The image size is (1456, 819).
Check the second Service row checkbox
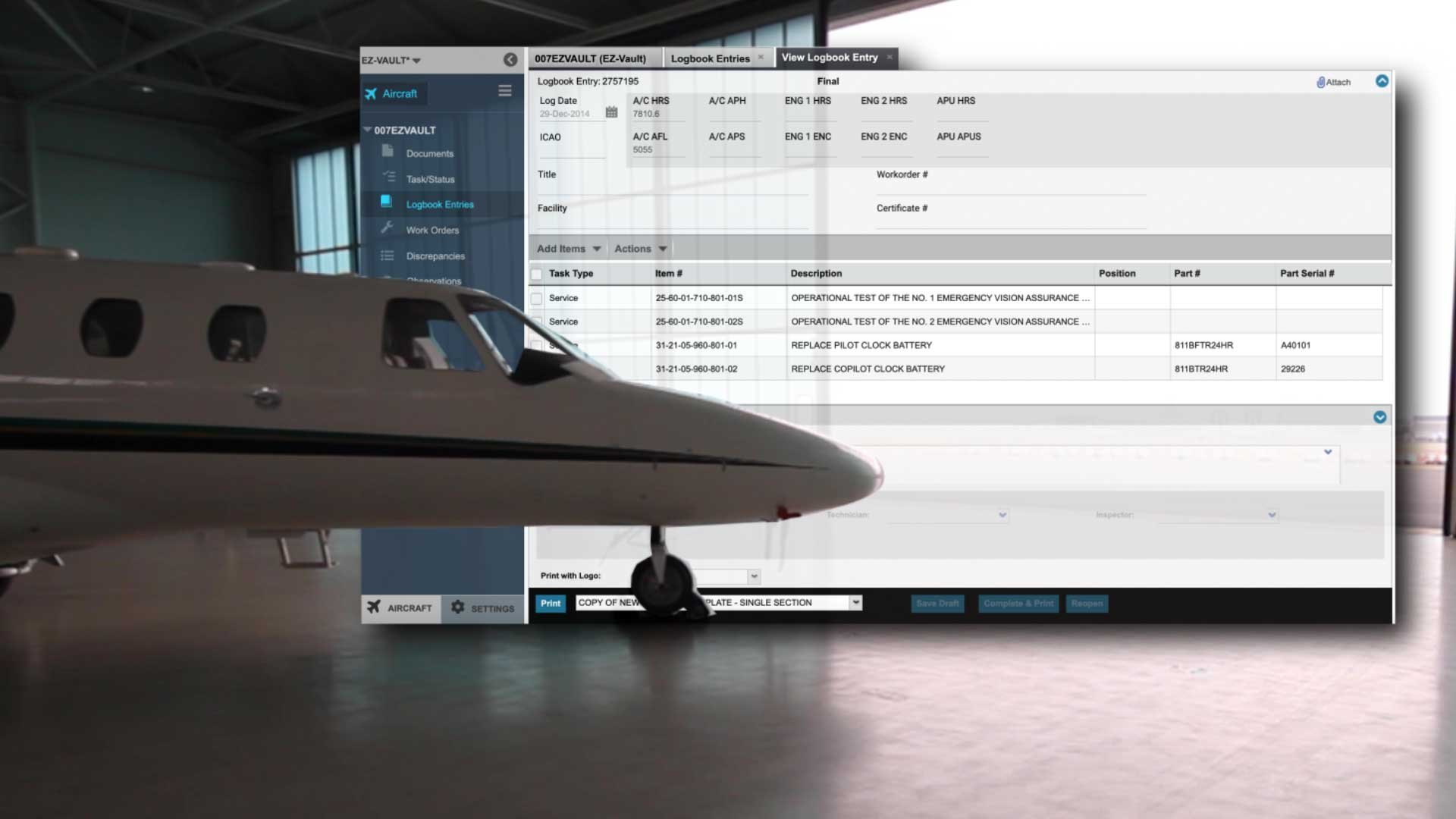coord(537,322)
